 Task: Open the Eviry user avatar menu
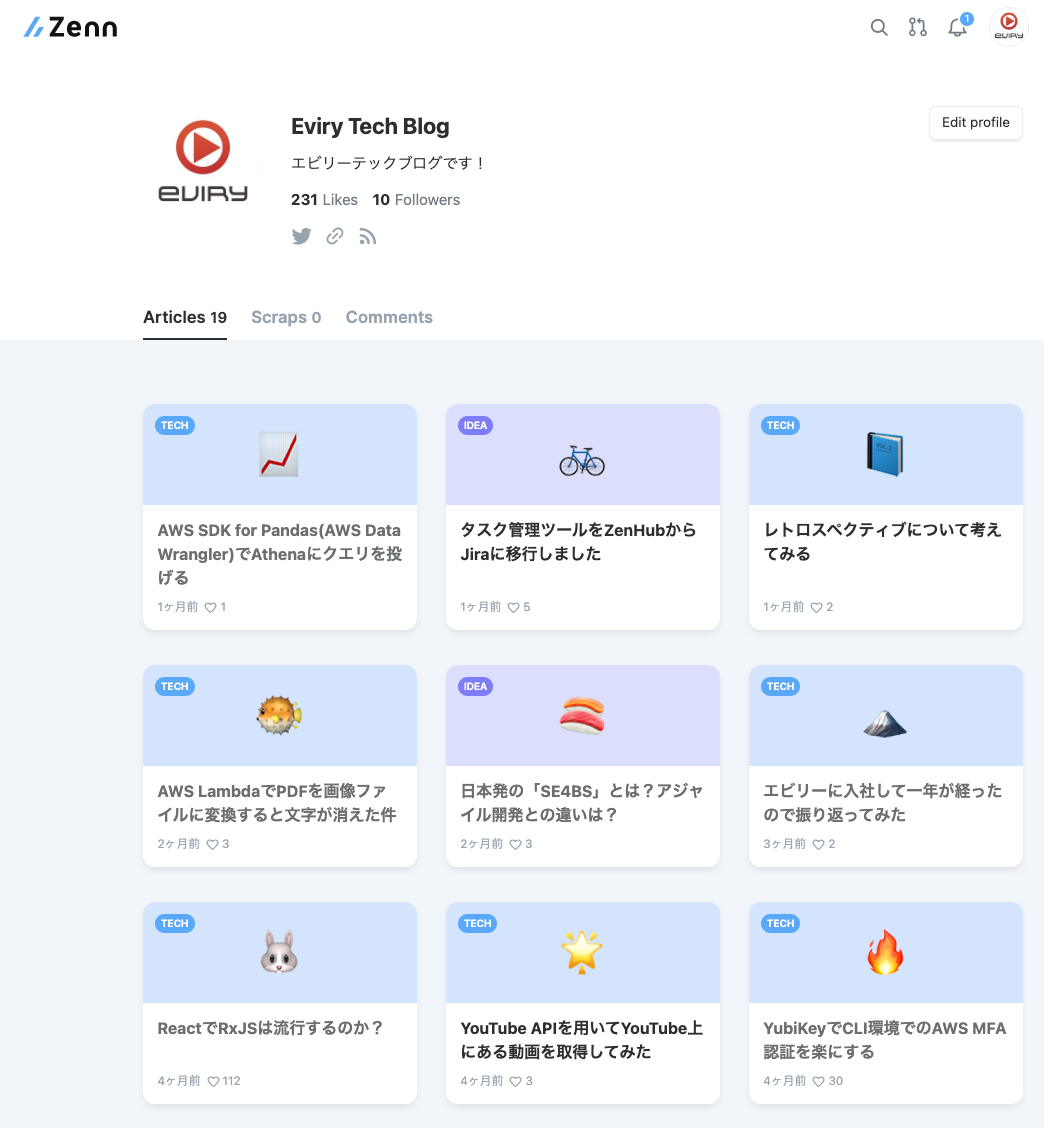[1009, 27]
